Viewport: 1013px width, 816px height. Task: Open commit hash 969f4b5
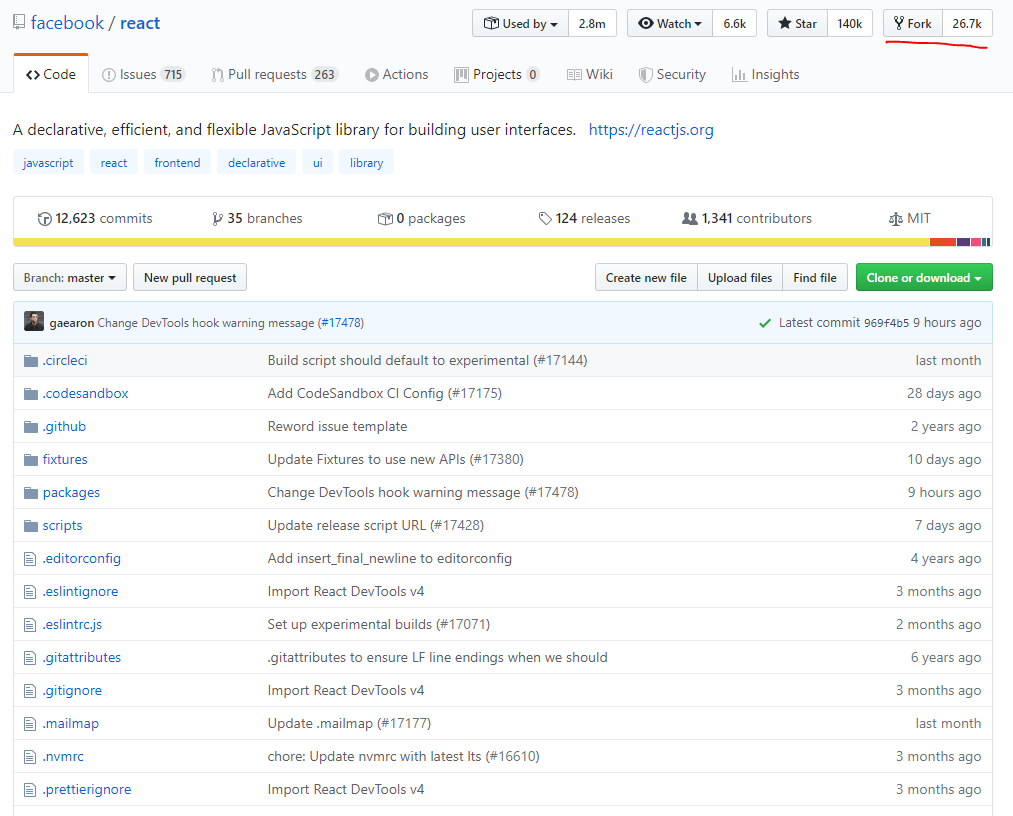[886, 322]
